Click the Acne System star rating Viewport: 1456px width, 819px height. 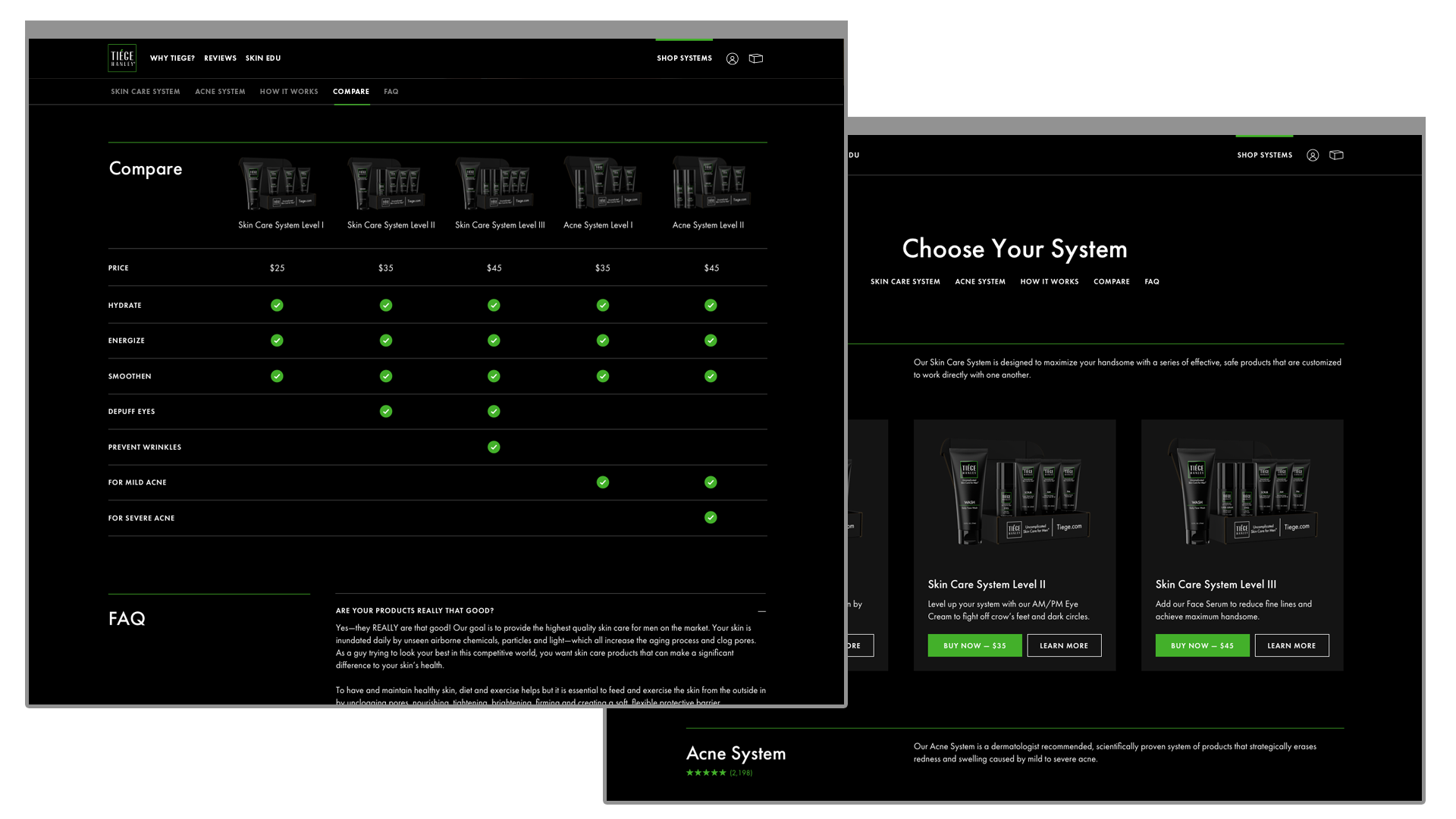[x=707, y=773]
